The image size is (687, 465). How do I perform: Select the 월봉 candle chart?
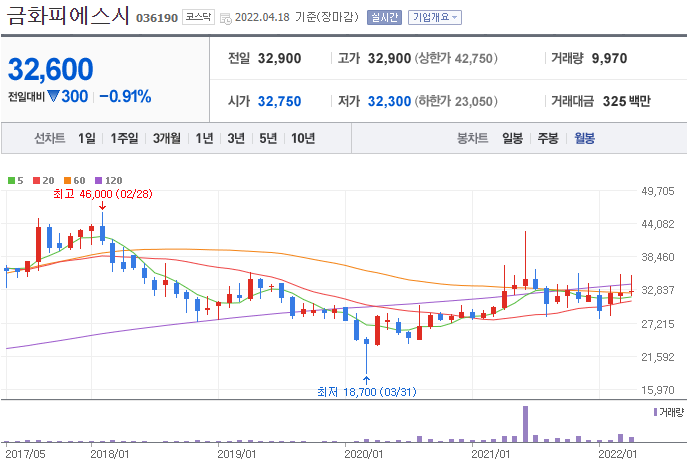point(584,138)
